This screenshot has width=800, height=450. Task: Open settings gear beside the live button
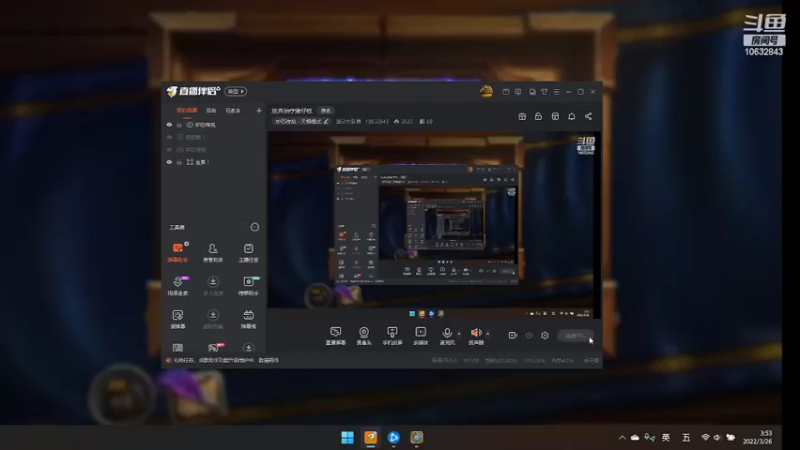point(545,335)
